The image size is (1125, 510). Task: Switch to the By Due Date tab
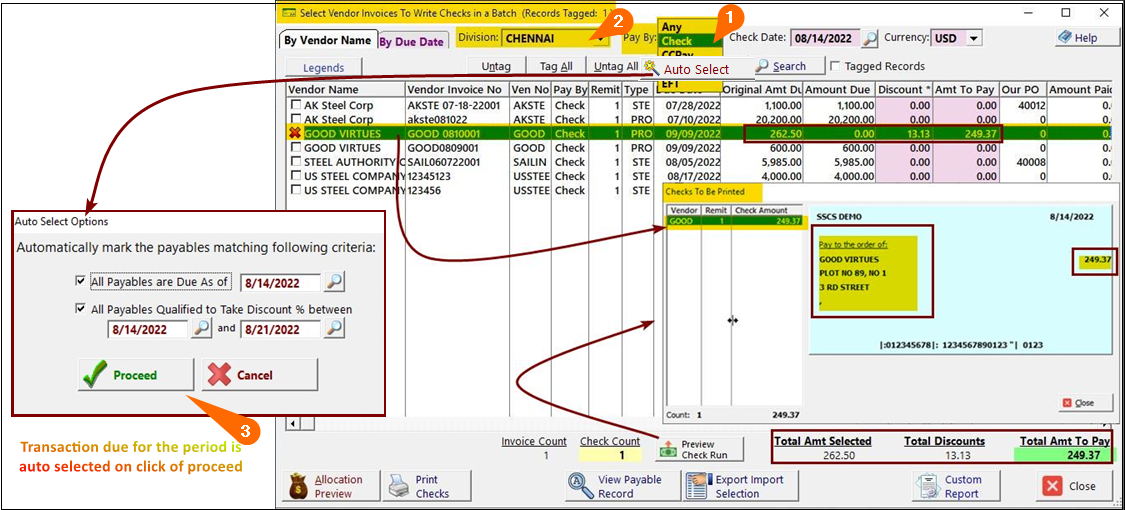coord(411,42)
